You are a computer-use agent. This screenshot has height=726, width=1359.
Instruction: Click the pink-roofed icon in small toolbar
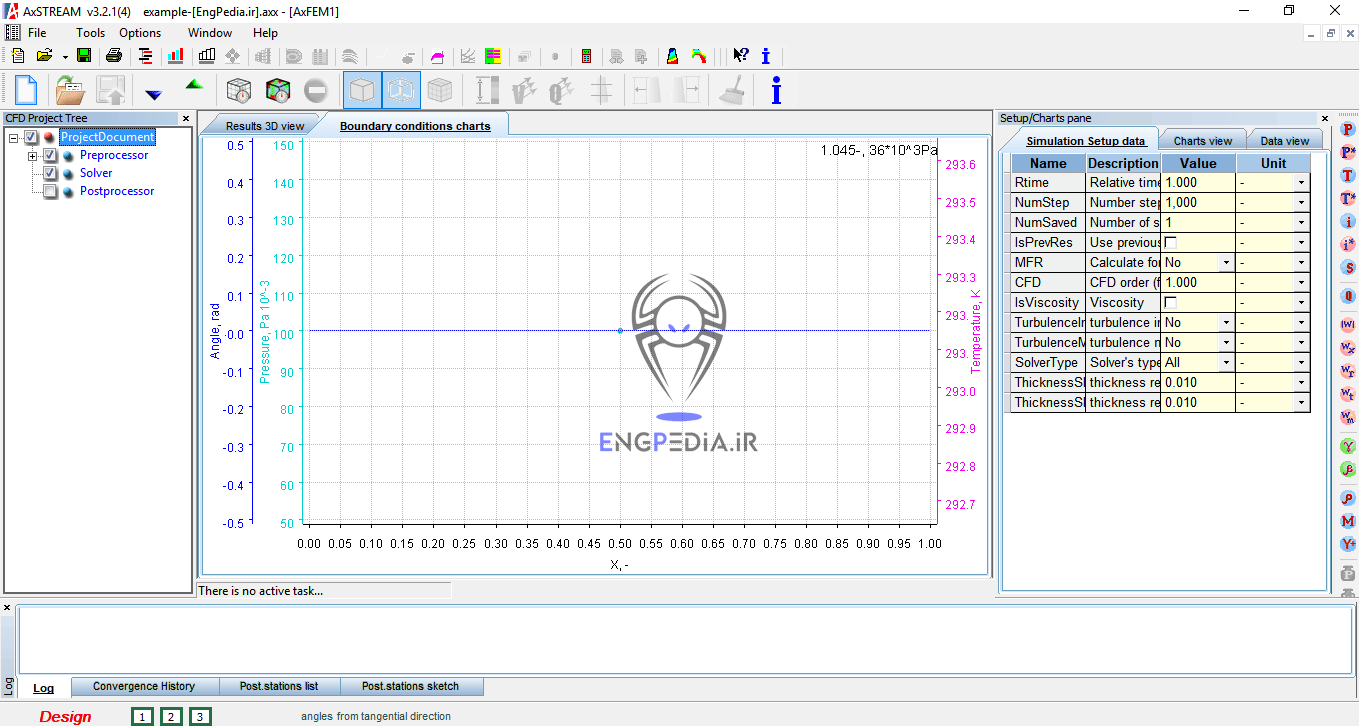pos(437,56)
